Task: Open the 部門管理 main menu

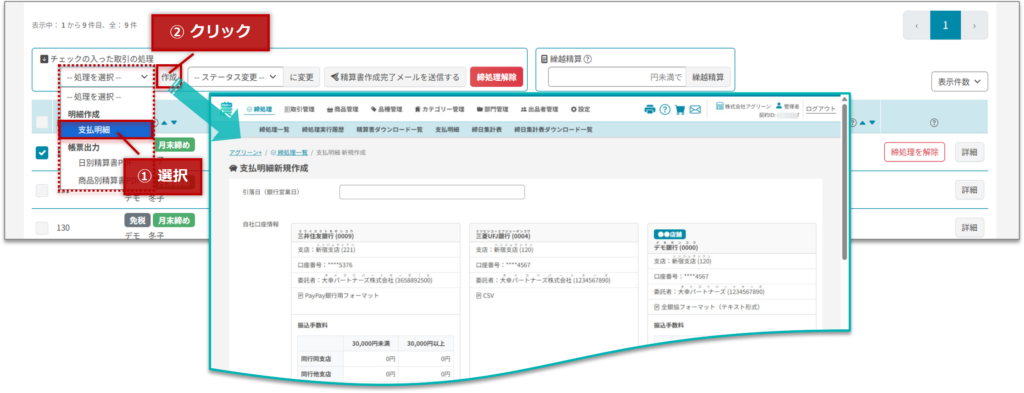Action: (492, 109)
